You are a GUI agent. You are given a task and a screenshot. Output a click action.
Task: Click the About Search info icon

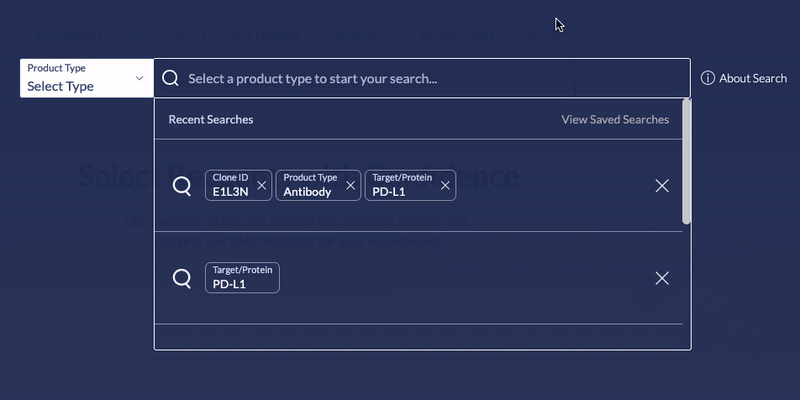click(708, 78)
